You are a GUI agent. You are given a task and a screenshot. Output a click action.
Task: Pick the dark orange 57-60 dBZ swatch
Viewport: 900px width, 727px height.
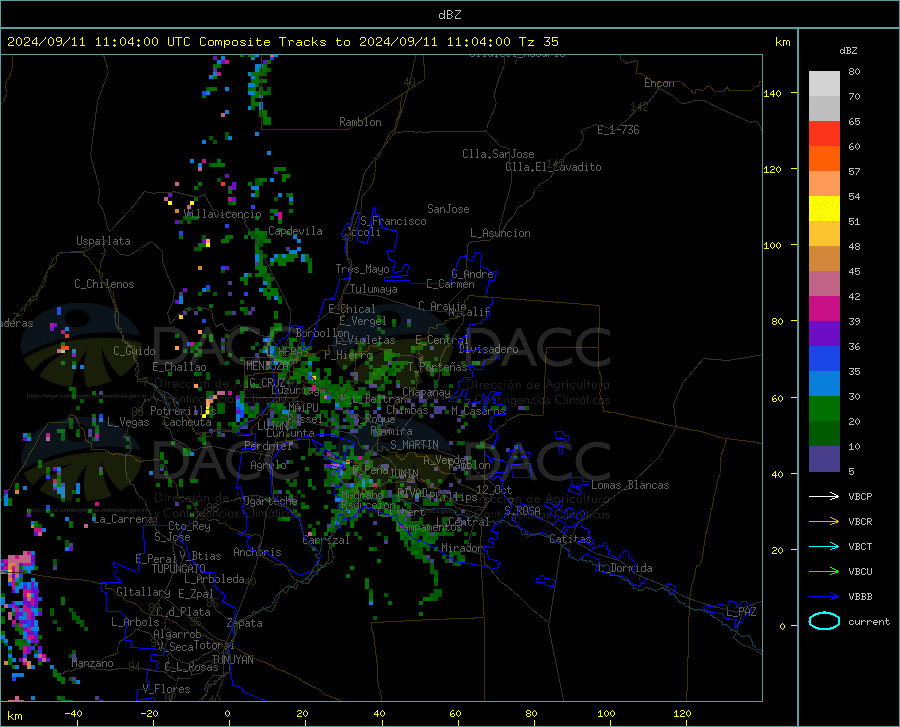coord(824,159)
